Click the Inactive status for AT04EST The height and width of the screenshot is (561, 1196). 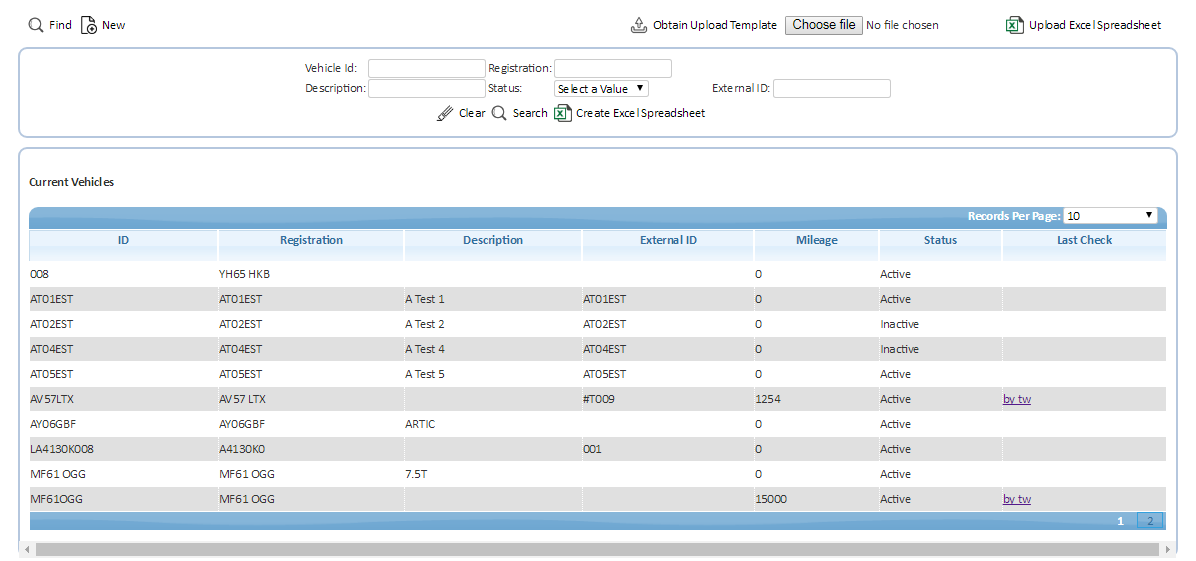899,350
